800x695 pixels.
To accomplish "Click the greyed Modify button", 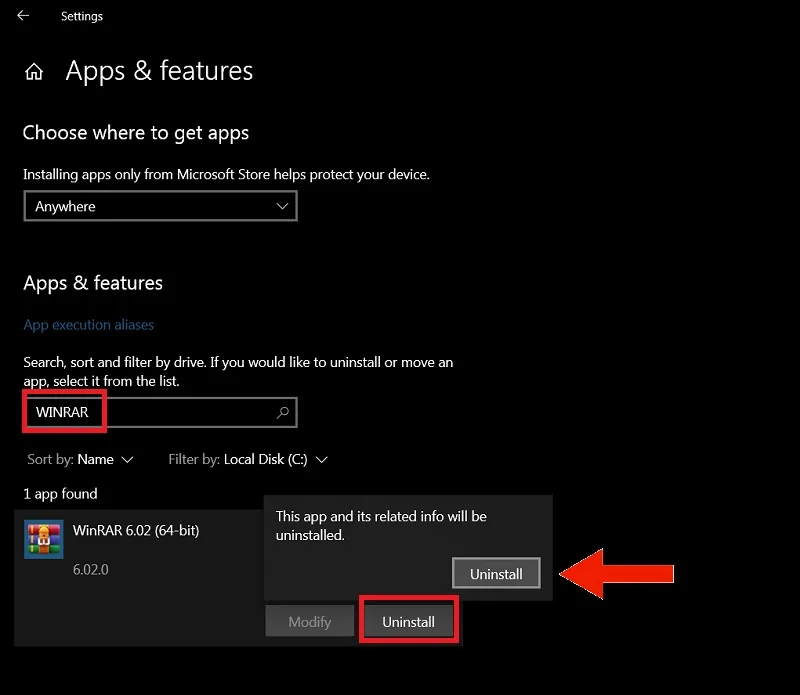I will 309,622.
